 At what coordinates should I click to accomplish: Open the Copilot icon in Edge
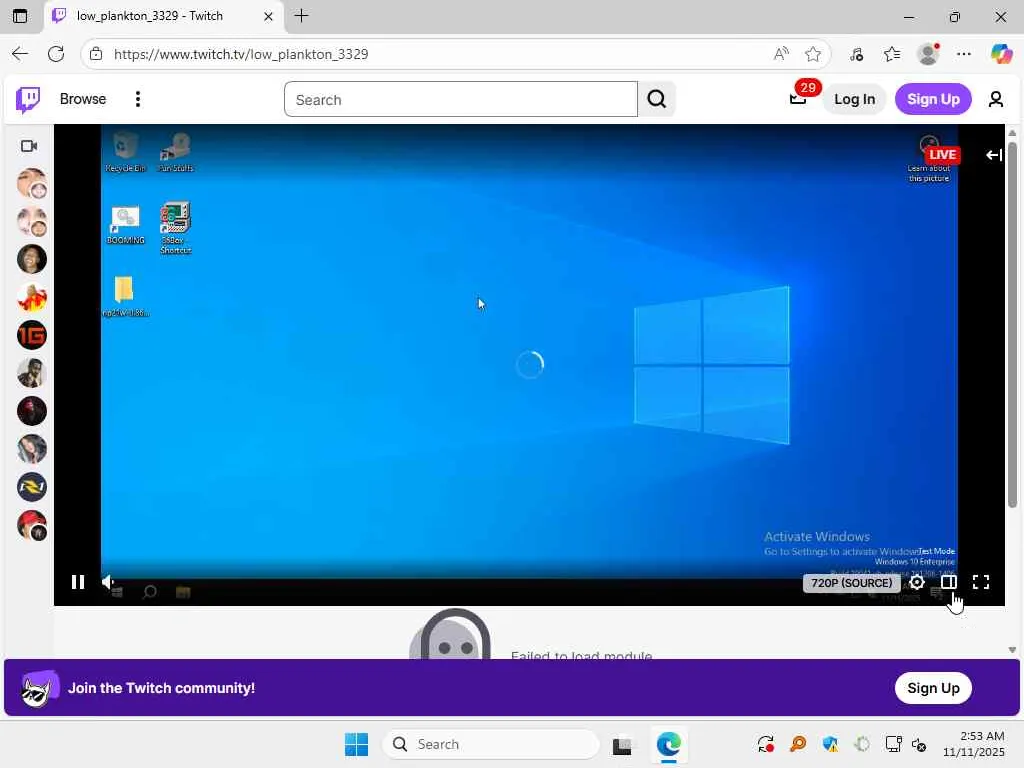click(1001, 54)
